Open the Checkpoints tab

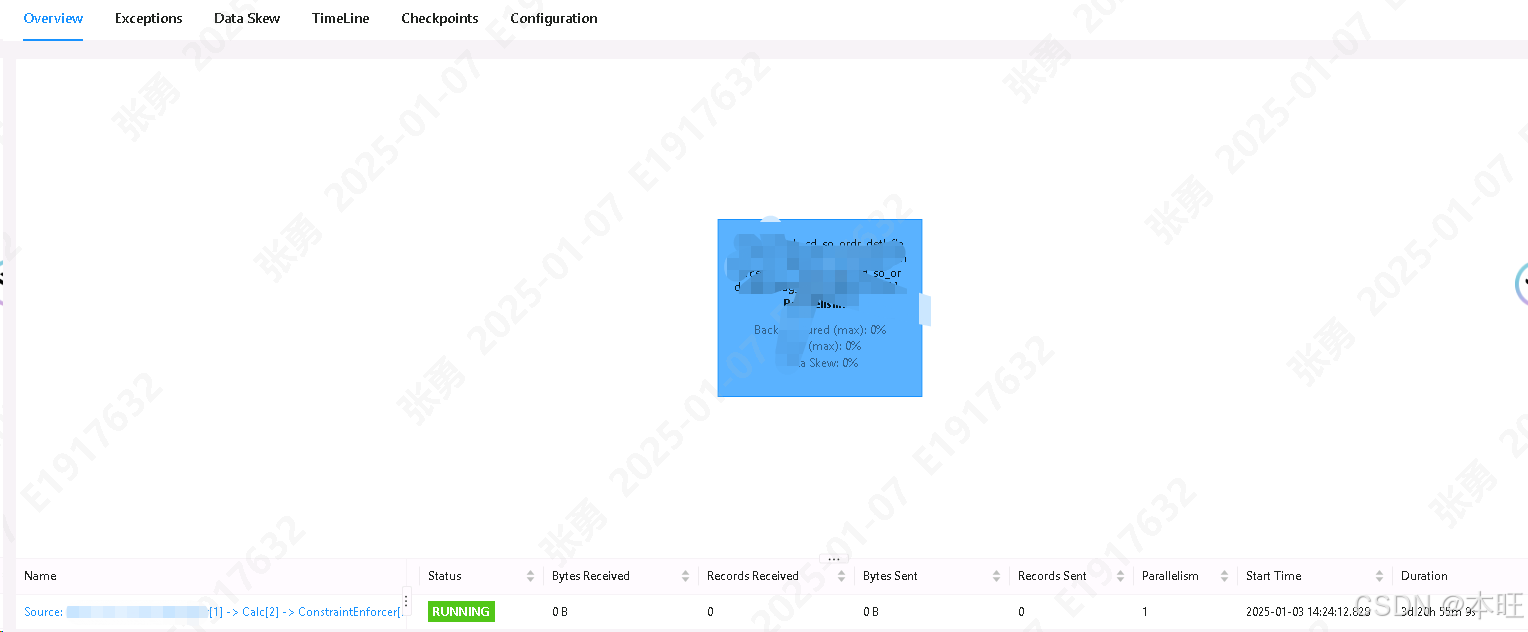click(x=440, y=18)
